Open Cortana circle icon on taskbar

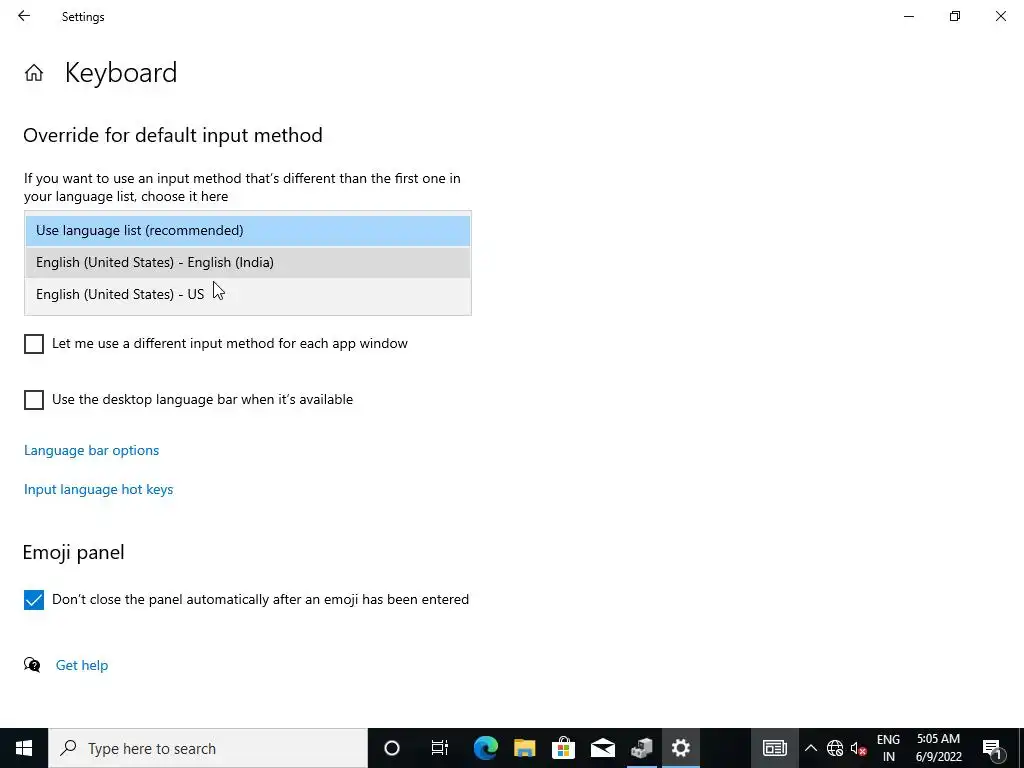pos(392,748)
